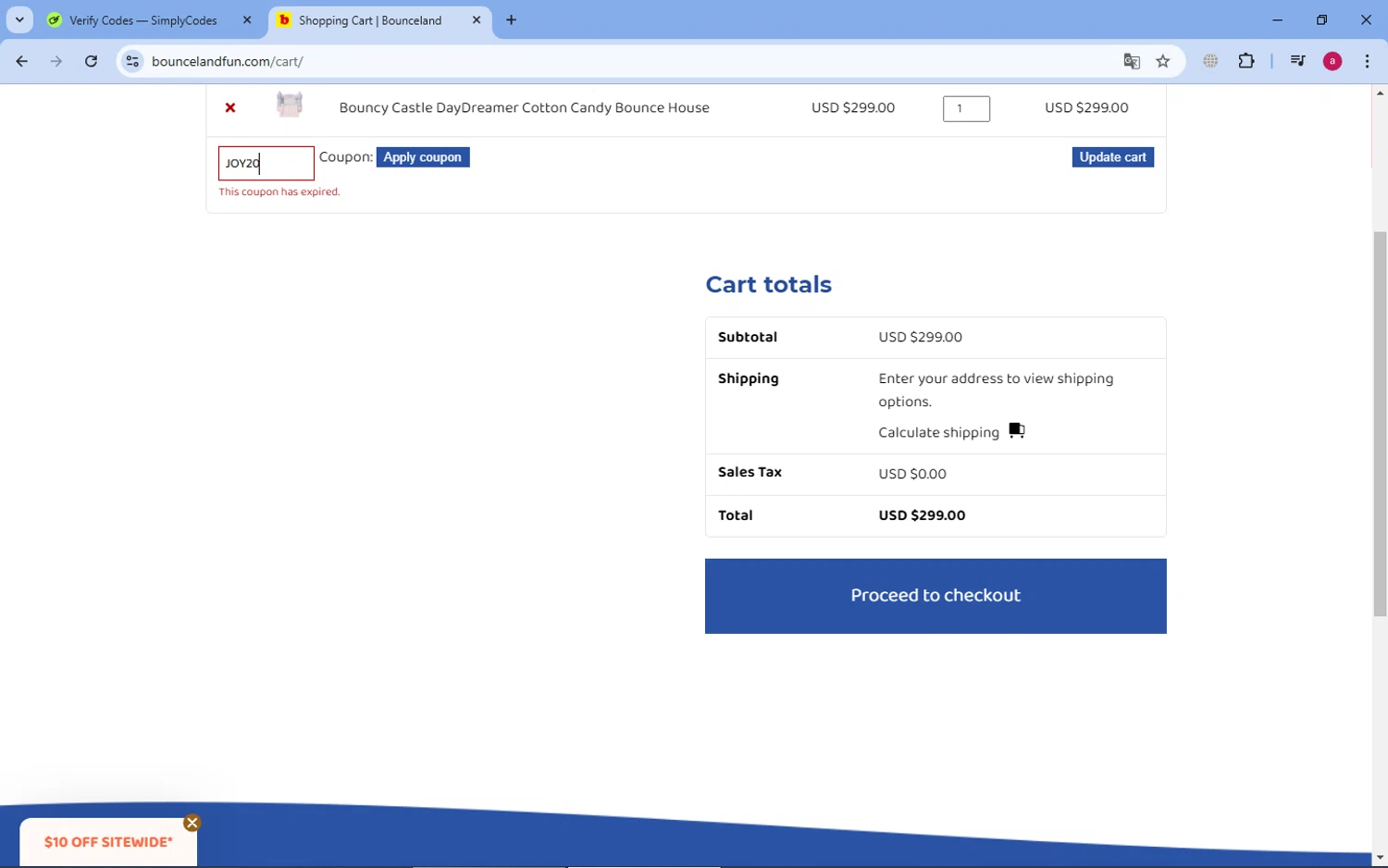View site information icon in address bar
Image resolution: width=1388 pixels, height=868 pixels.
[x=133, y=62]
